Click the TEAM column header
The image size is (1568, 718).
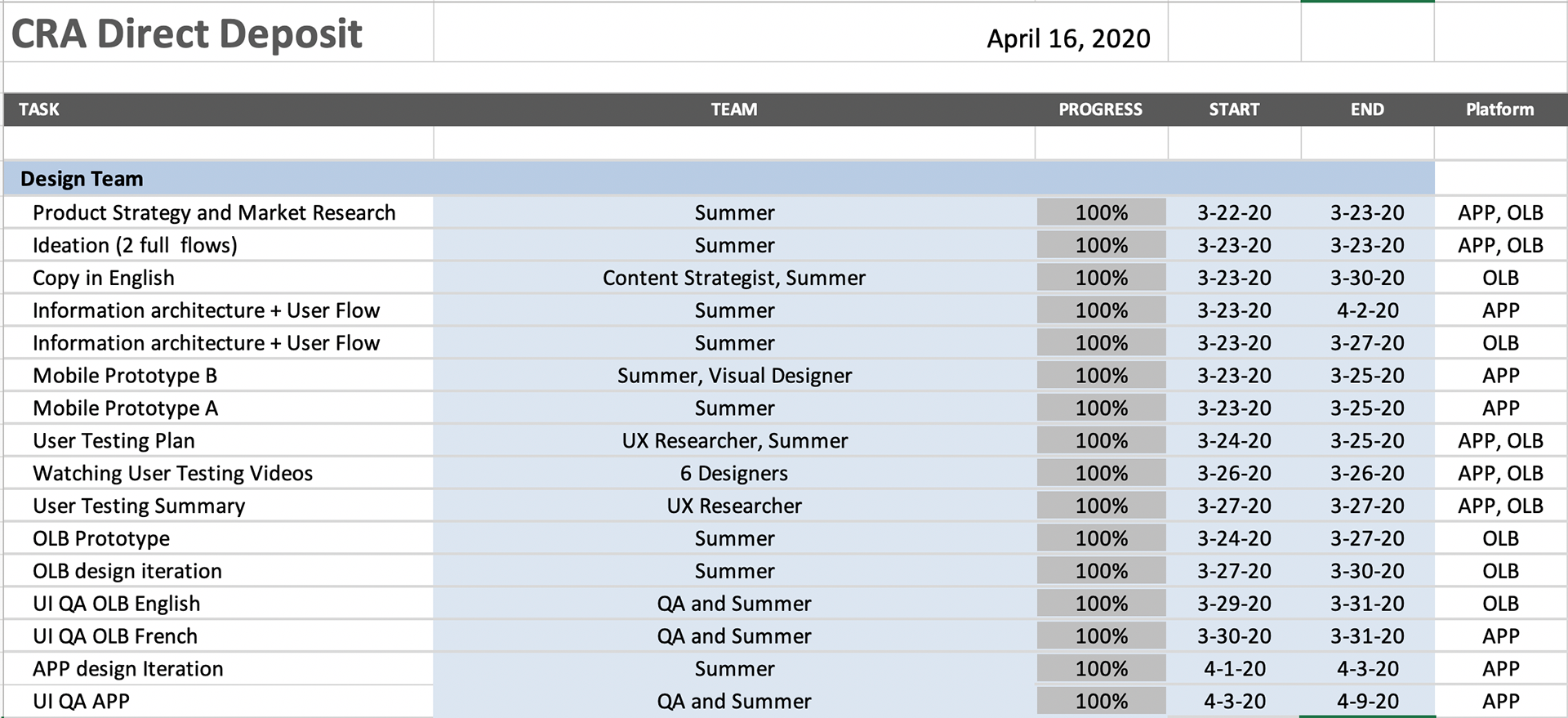click(x=733, y=109)
